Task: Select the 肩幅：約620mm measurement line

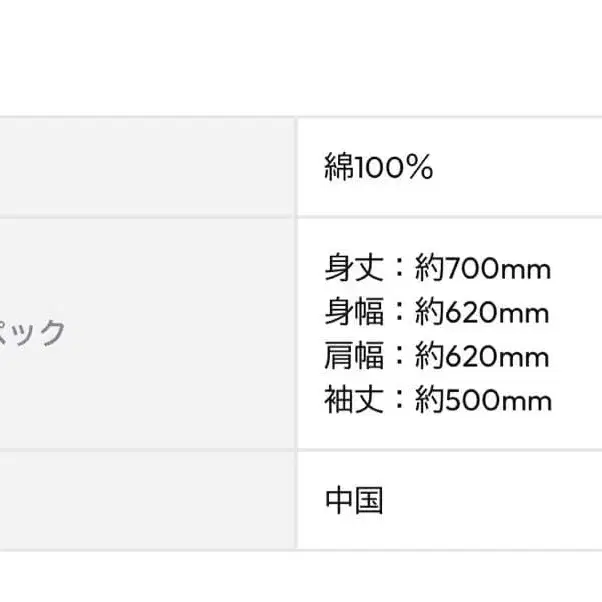Action: coord(437,357)
